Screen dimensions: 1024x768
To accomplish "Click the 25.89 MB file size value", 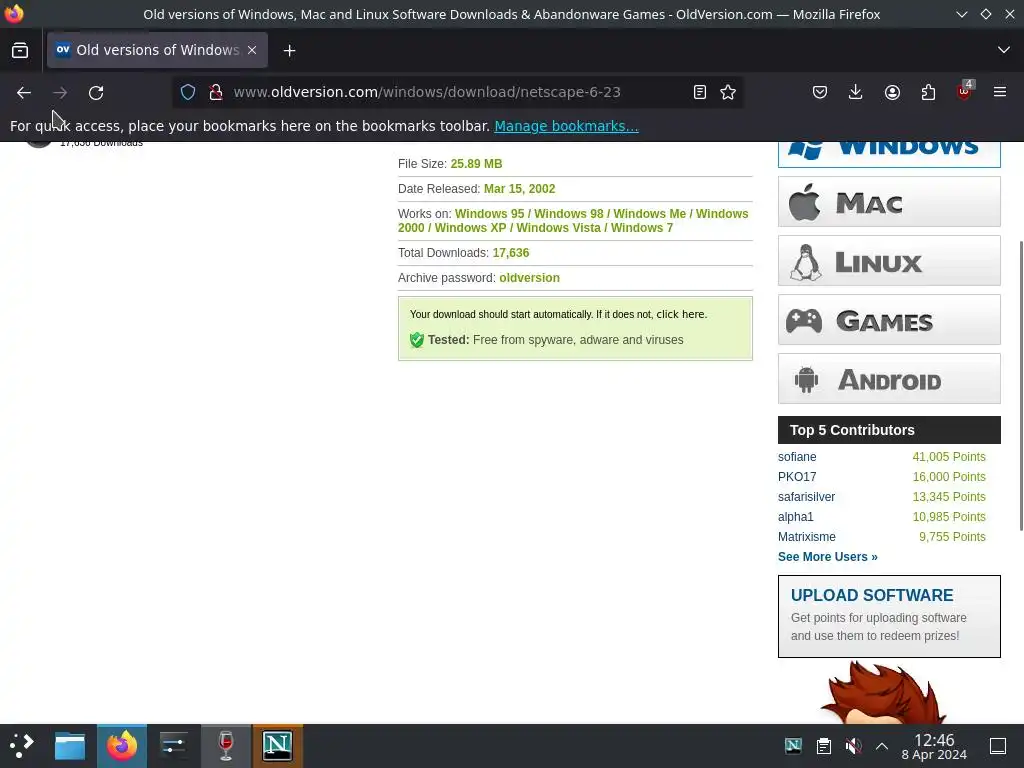I will pyautogui.click(x=476, y=164).
